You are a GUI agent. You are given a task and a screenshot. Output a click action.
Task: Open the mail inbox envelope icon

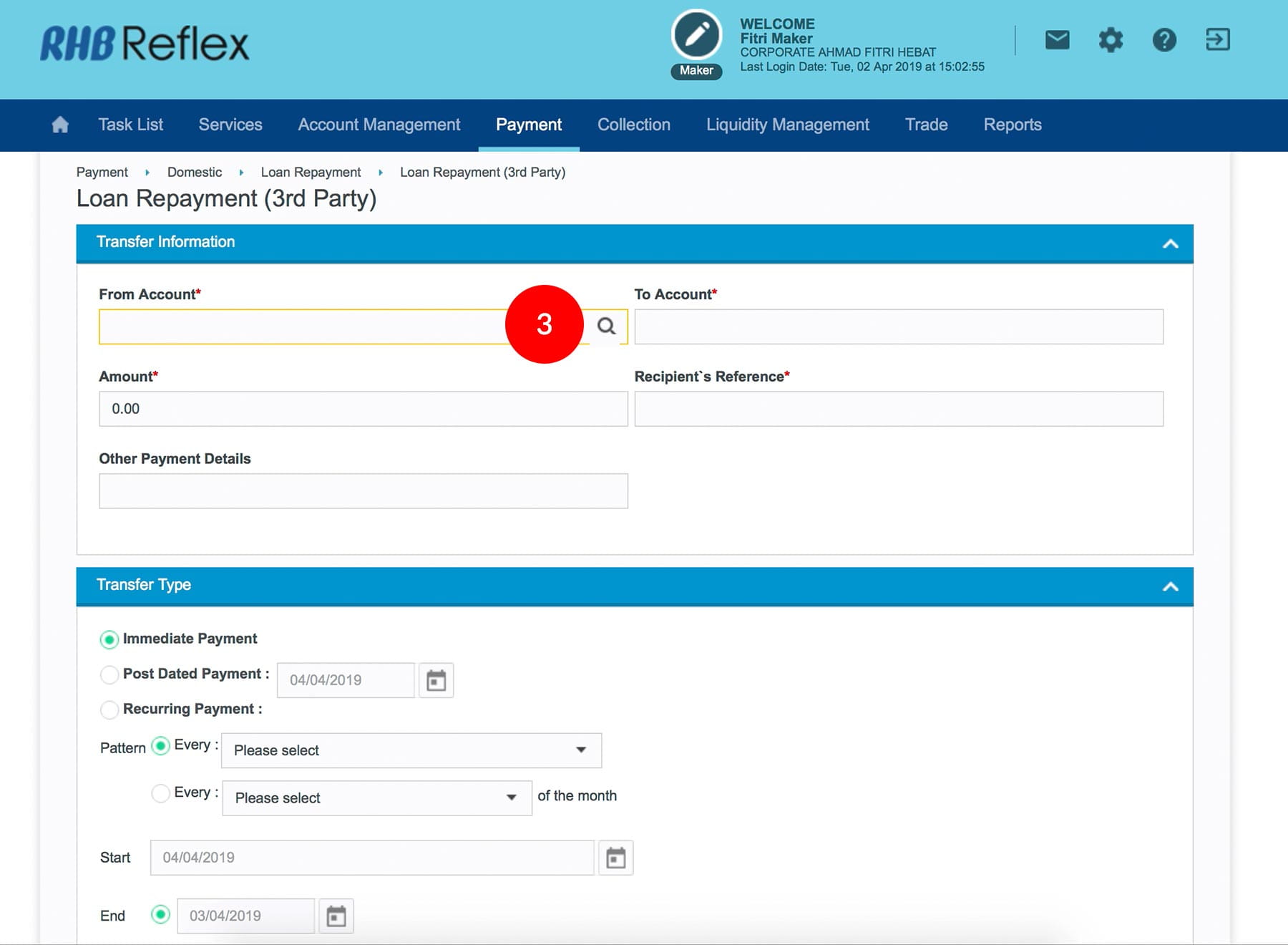[x=1057, y=40]
